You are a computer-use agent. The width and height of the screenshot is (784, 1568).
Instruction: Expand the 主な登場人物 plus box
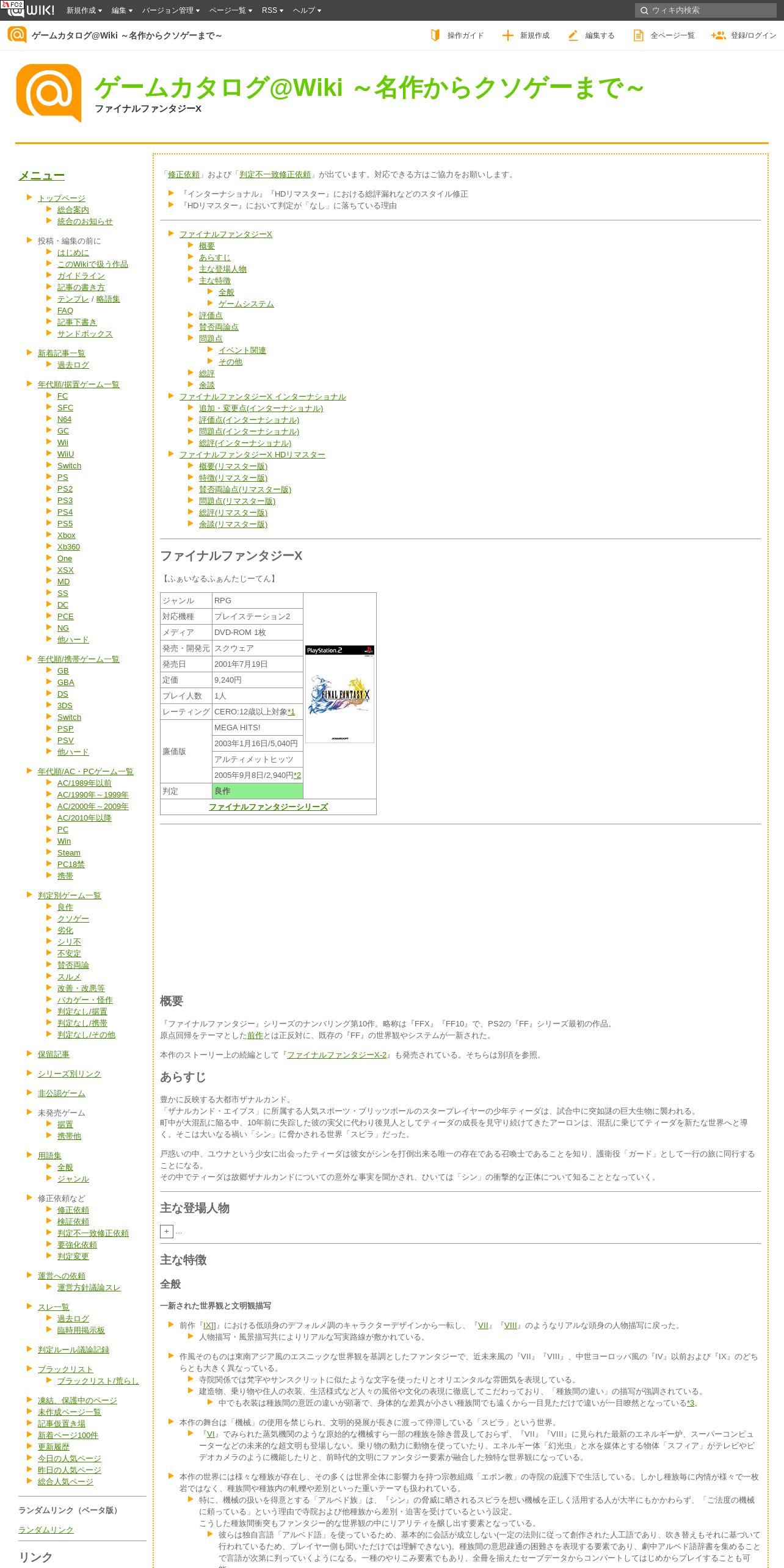click(x=166, y=1232)
